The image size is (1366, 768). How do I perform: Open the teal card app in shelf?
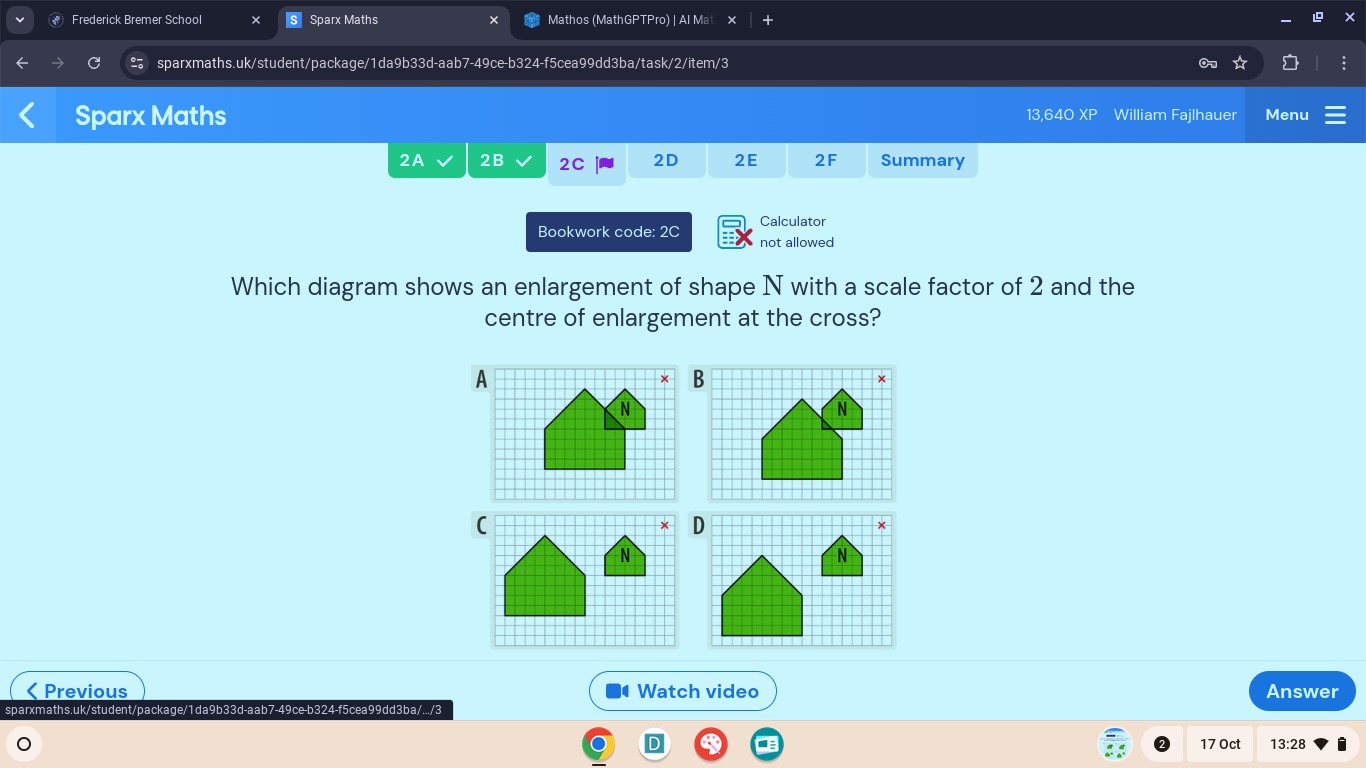(x=767, y=744)
